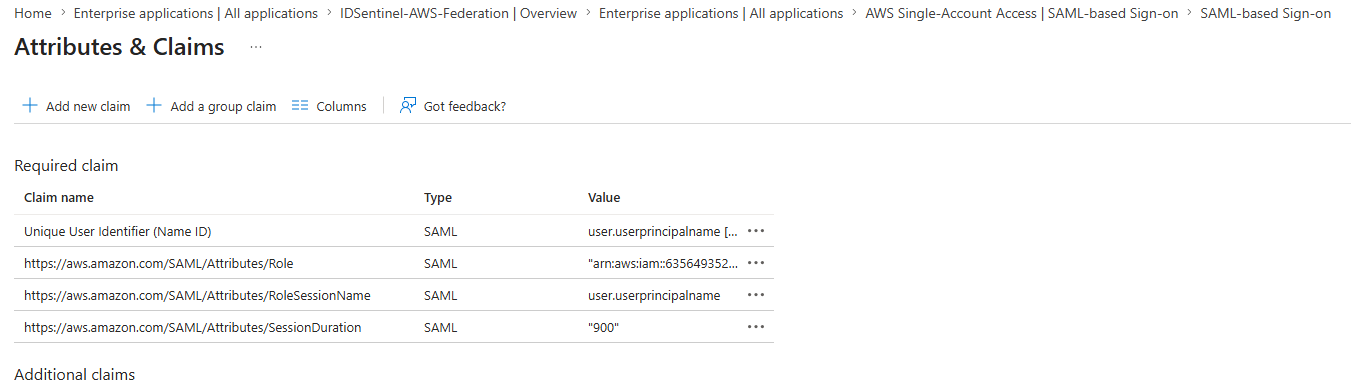The height and width of the screenshot is (380, 1351).
Task: Open the Unique User Identifier (Name ID) claim
Action: tap(118, 231)
